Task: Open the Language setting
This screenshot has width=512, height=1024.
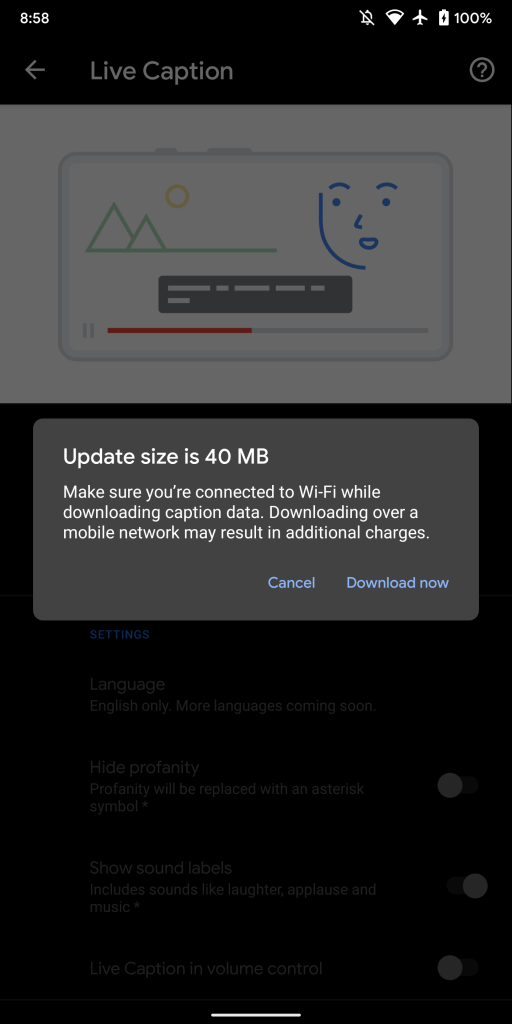Action: (256, 694)
